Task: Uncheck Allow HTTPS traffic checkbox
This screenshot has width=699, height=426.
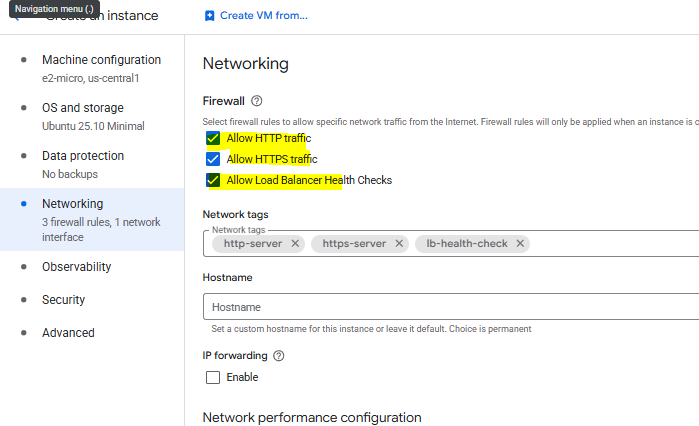Action: pos(212,159)
